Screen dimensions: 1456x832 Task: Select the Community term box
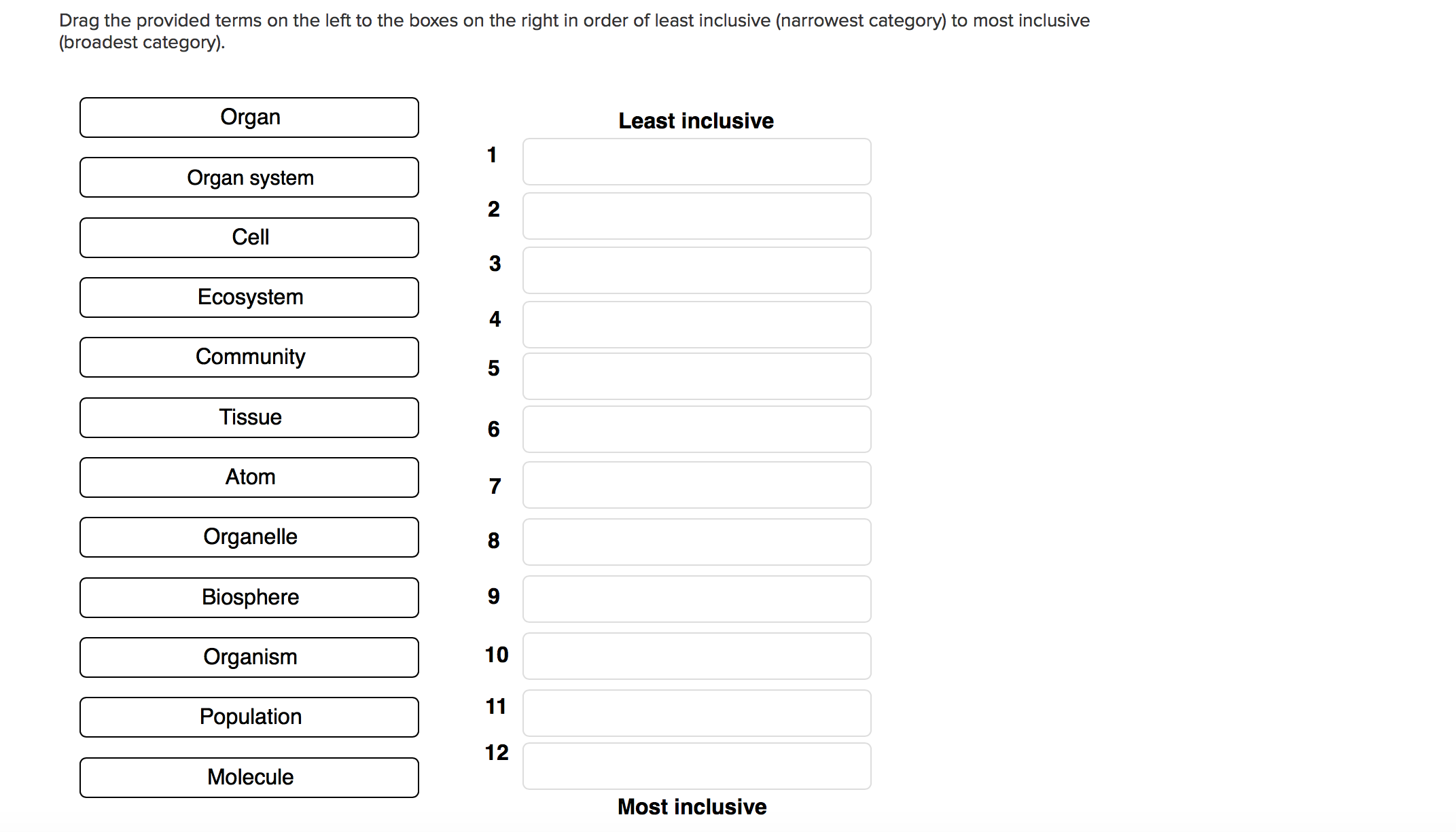pos(249,357)
